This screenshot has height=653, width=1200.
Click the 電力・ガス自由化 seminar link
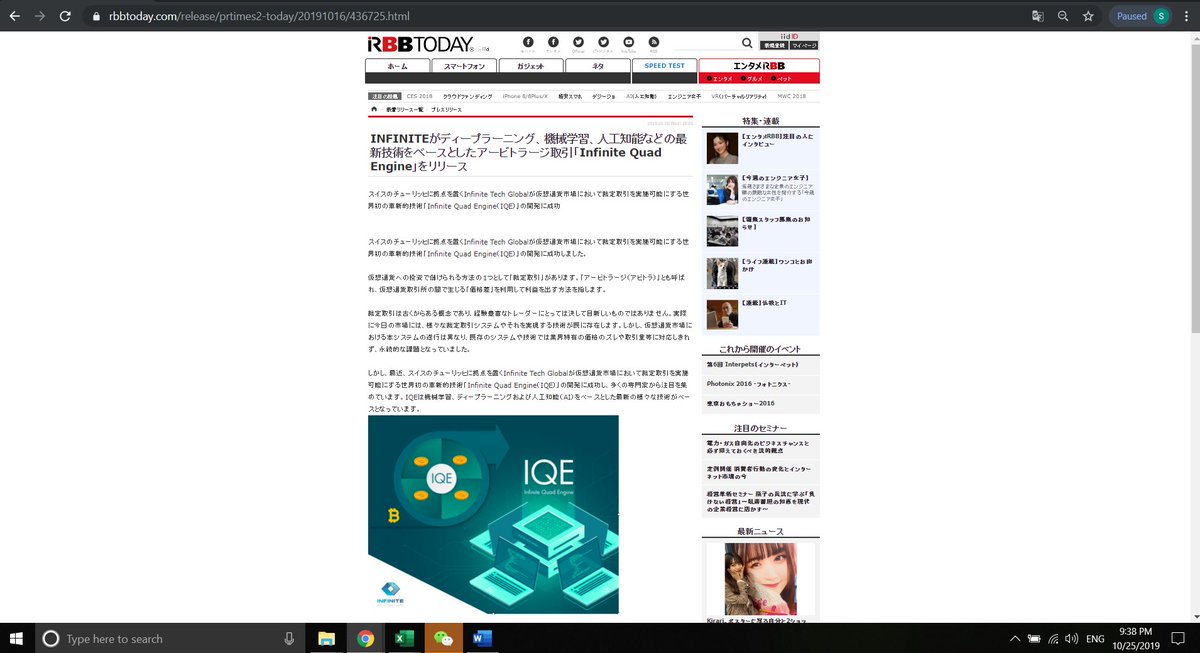[757, 446]
